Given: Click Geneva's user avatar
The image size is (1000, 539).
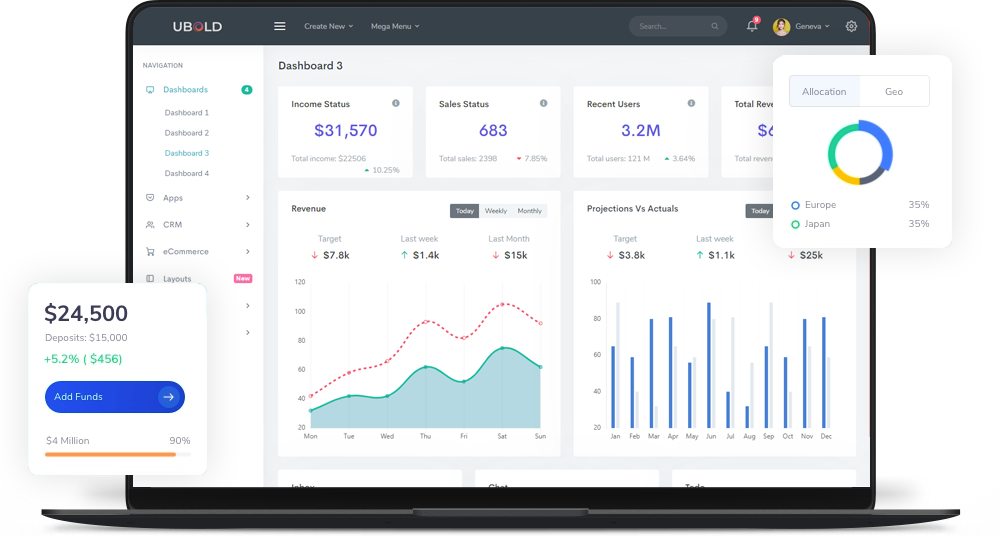Looking at the screenshot, I should point(781,26).
